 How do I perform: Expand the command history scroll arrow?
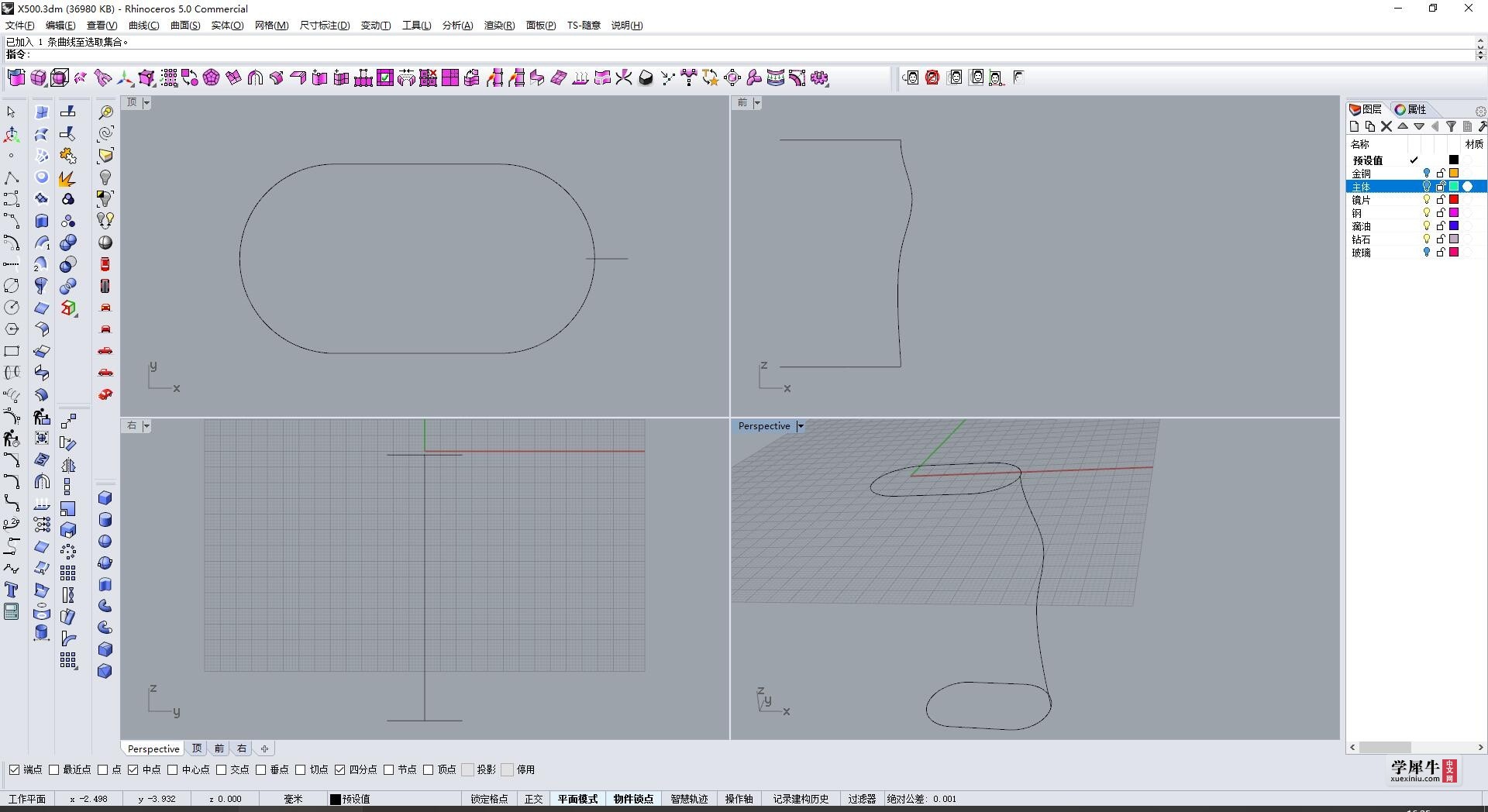[1480, 41]
